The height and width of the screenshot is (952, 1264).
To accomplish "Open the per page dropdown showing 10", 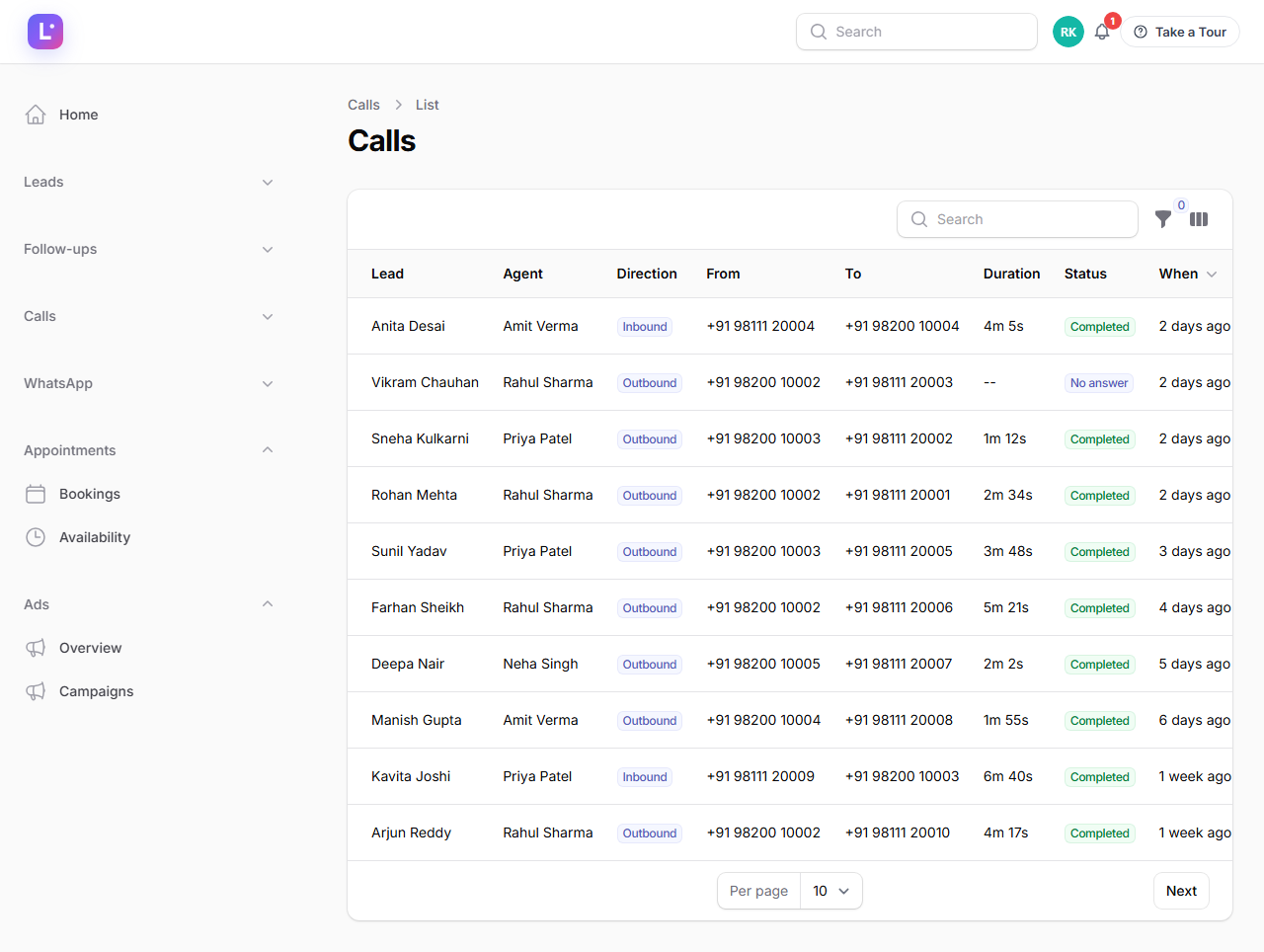I will pyautogui.click(x=830, y=891).
